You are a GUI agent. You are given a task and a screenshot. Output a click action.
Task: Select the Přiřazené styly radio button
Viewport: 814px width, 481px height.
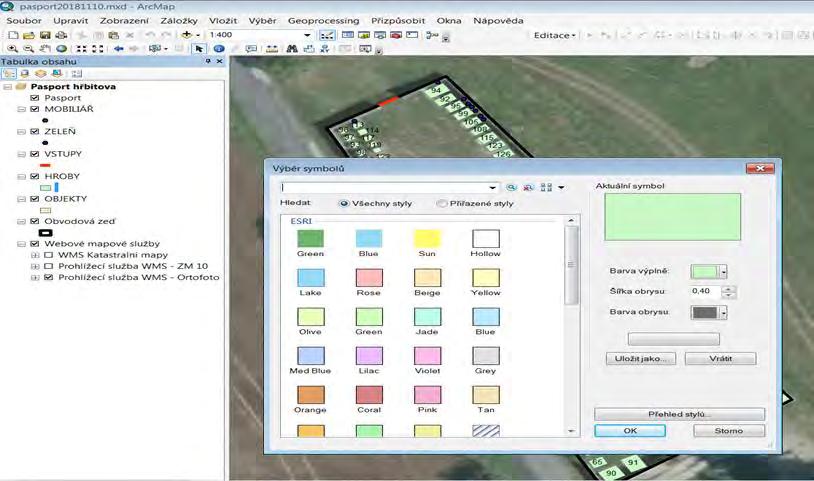(441, 203)
